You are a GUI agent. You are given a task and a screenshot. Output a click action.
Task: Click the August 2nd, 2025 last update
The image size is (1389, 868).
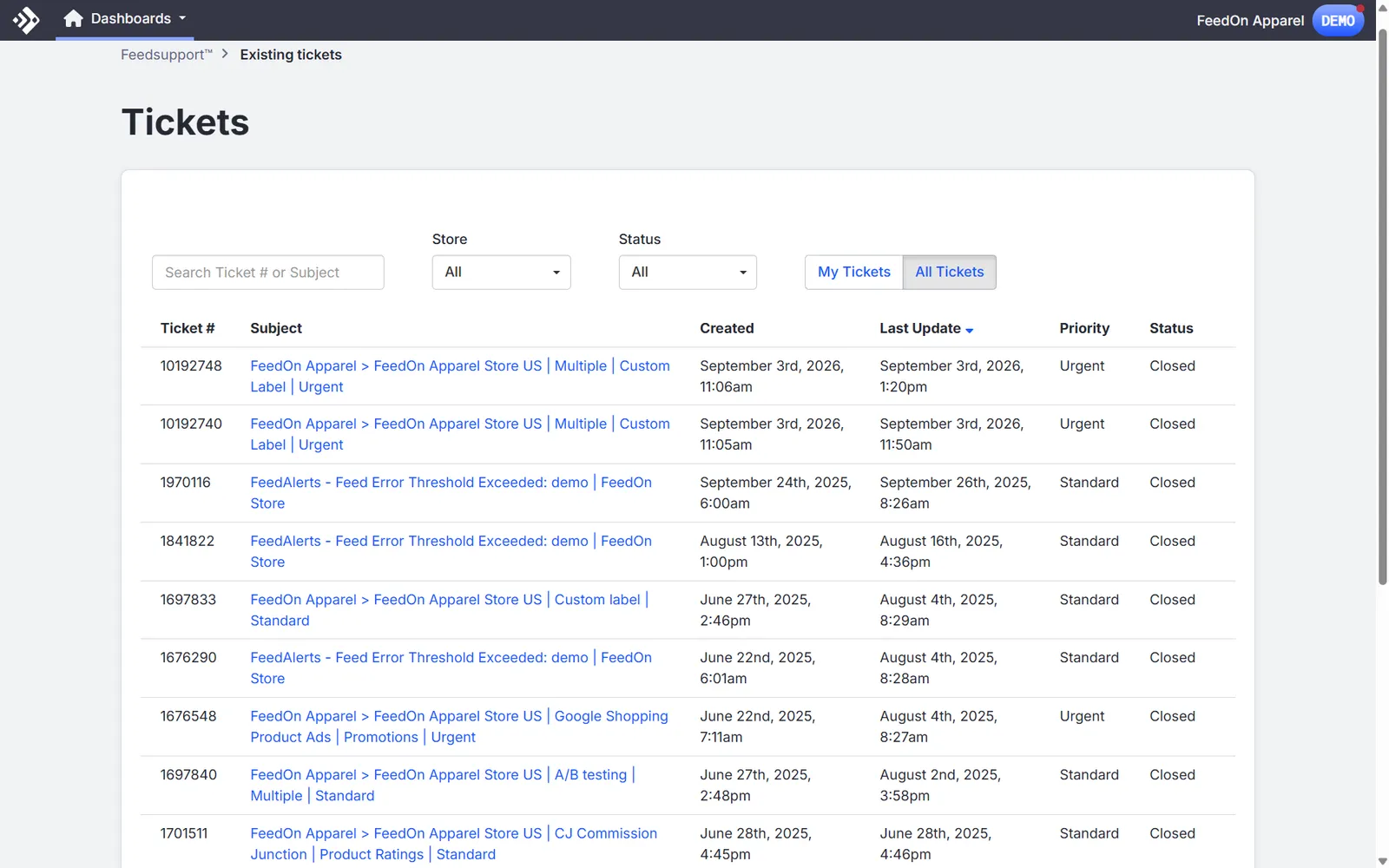click(x=940, y=786)
